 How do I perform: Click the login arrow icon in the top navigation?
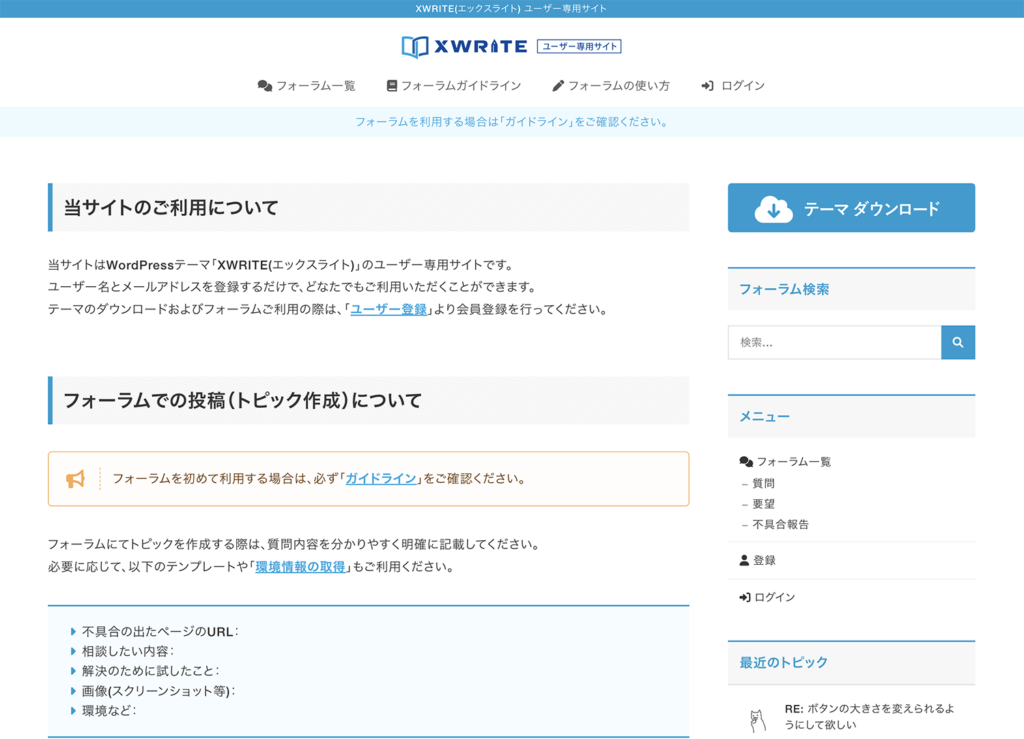tap(708, 85)
